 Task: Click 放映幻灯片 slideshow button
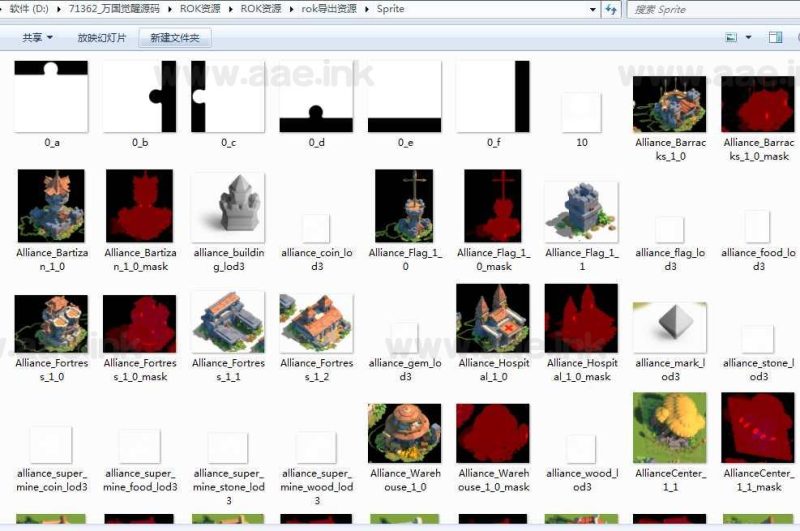tap(102, 38)
